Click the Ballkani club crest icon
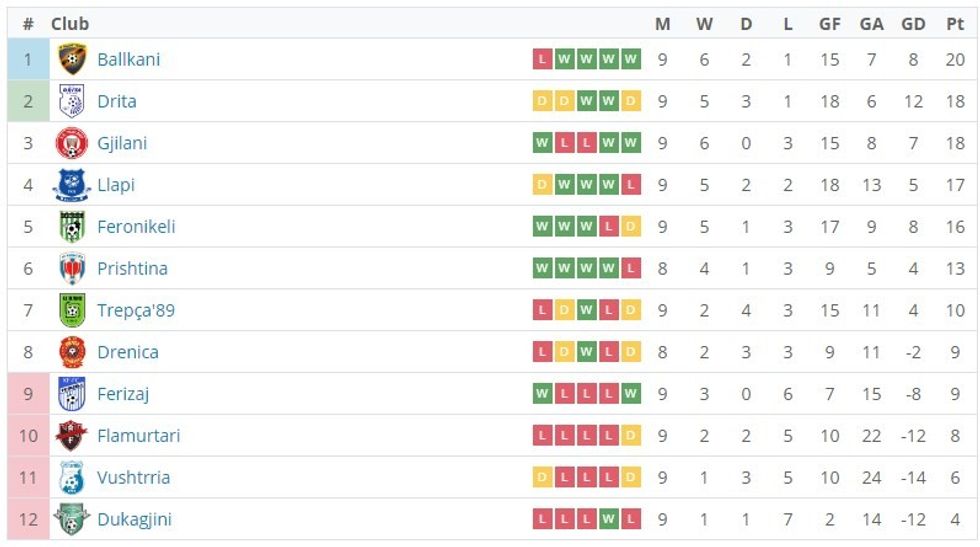 tap(72, 59)
